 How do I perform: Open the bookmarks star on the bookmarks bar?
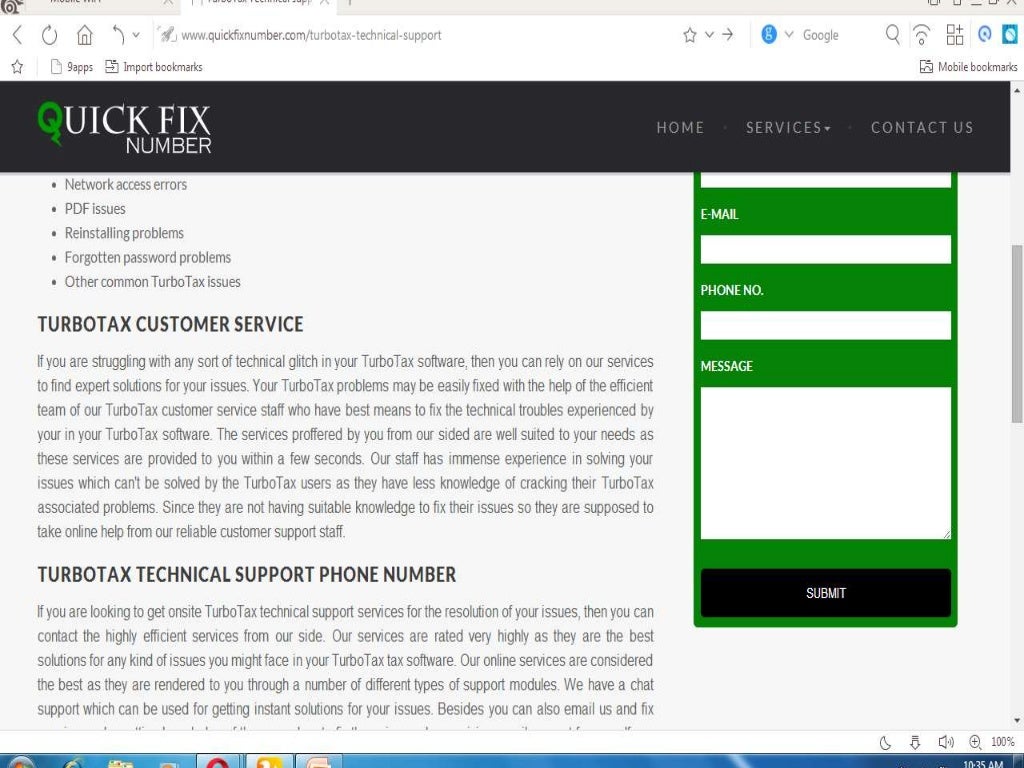pos(18,67)
